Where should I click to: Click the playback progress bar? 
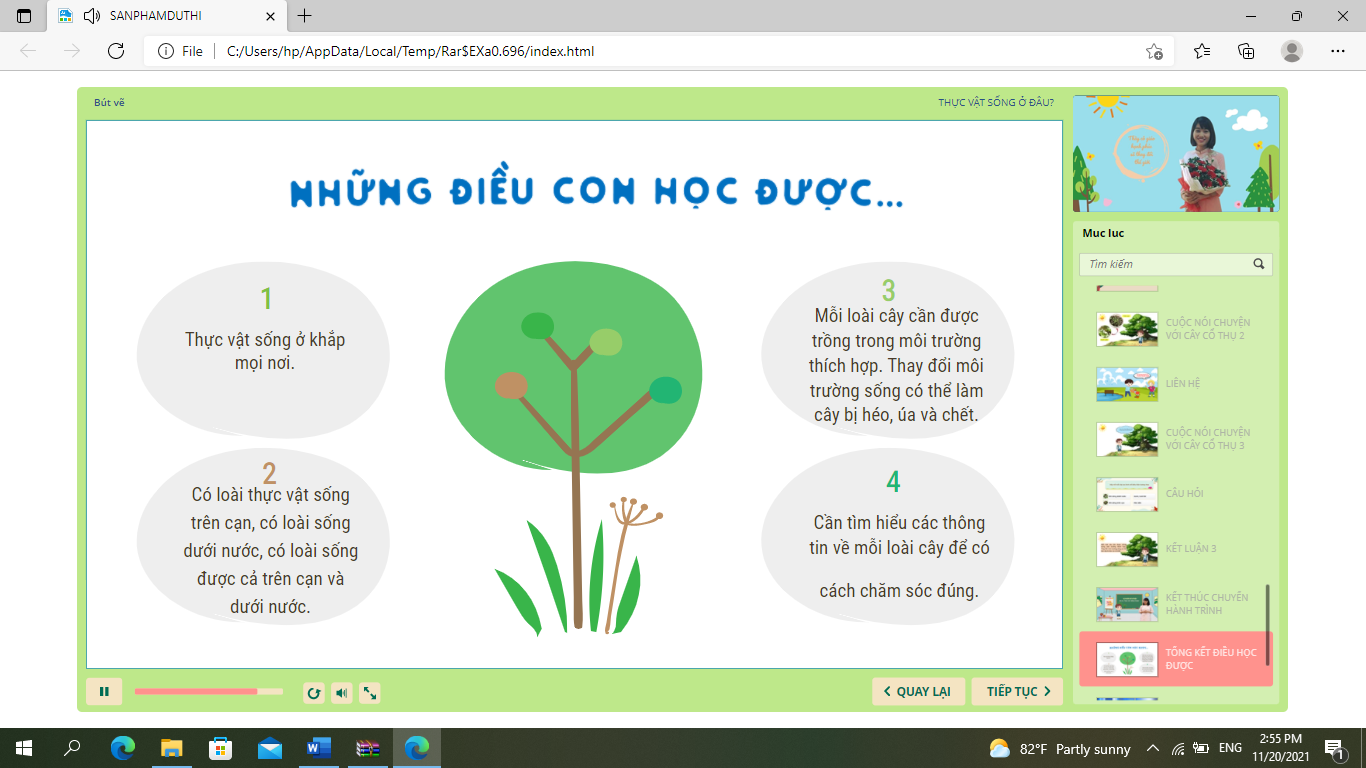208,692
